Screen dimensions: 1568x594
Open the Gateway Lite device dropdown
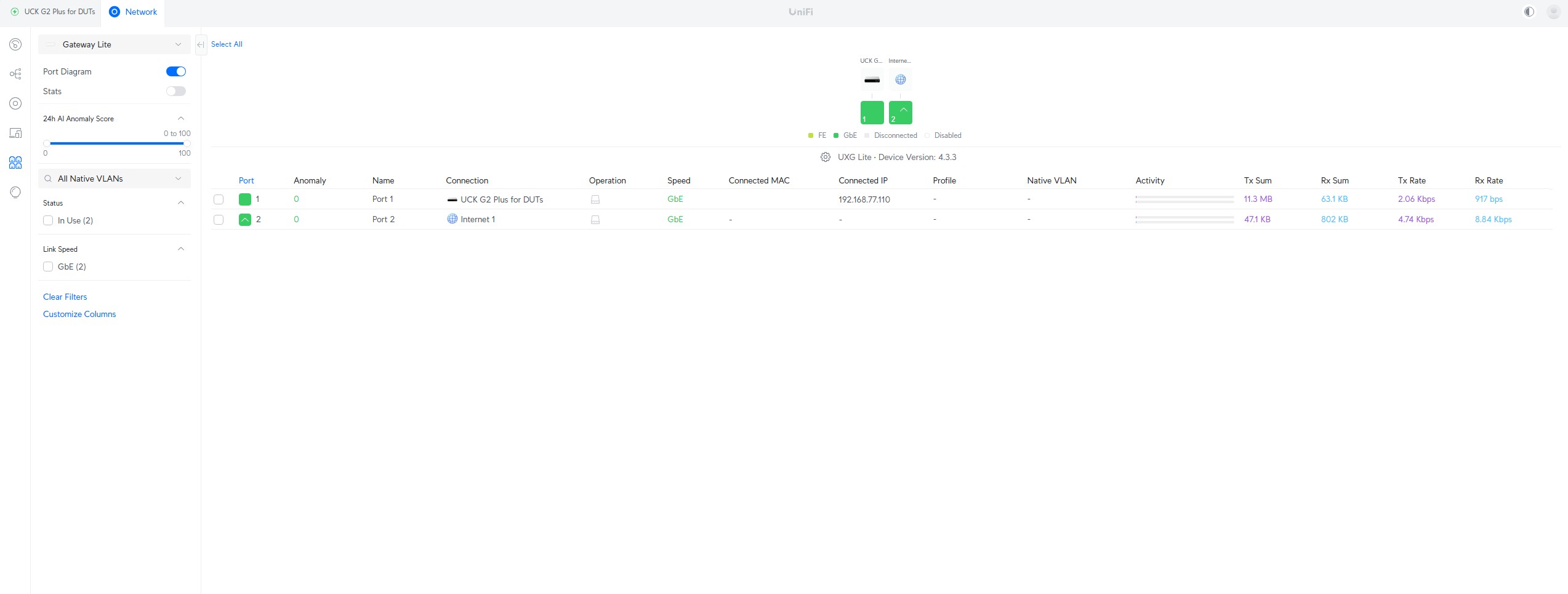115,44
